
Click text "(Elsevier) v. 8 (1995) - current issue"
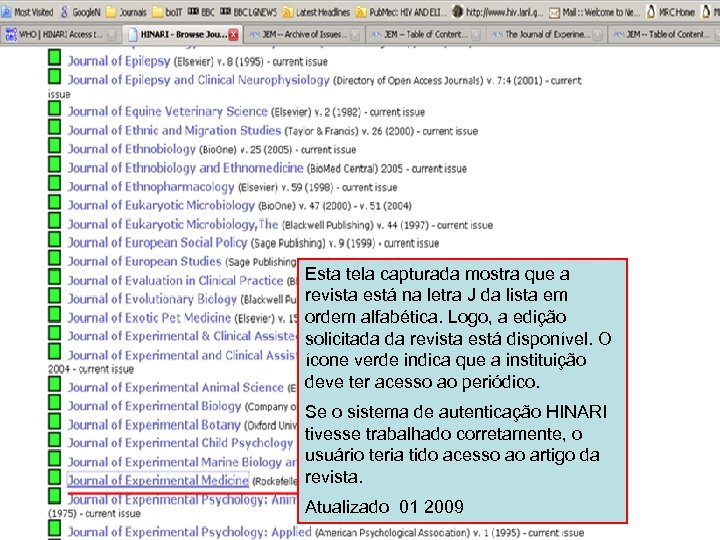point(251,62)
